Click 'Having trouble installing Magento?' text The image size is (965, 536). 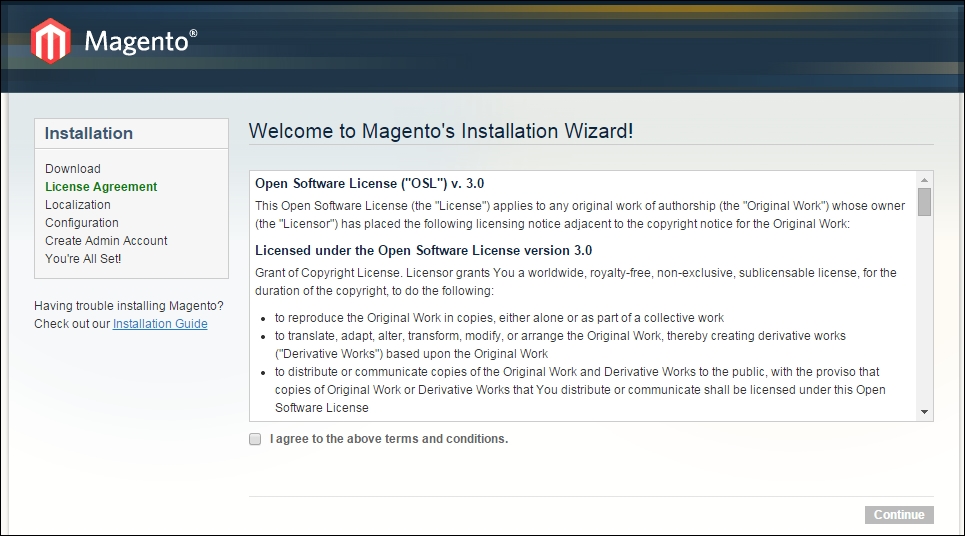click(x=129, y=306)
